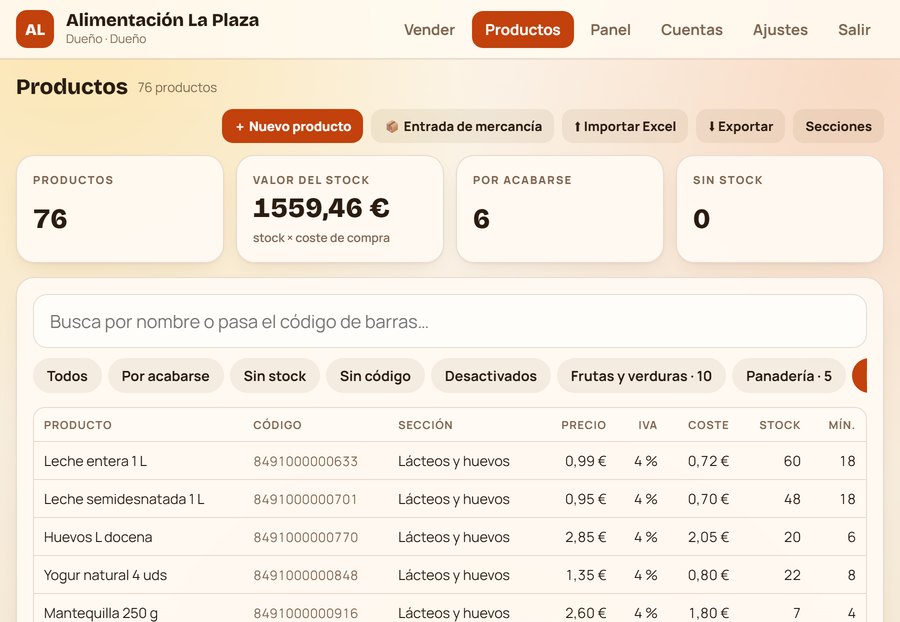Click the Por acabarse summary card
Screen dimensions: 900x622
pos(560,209)
